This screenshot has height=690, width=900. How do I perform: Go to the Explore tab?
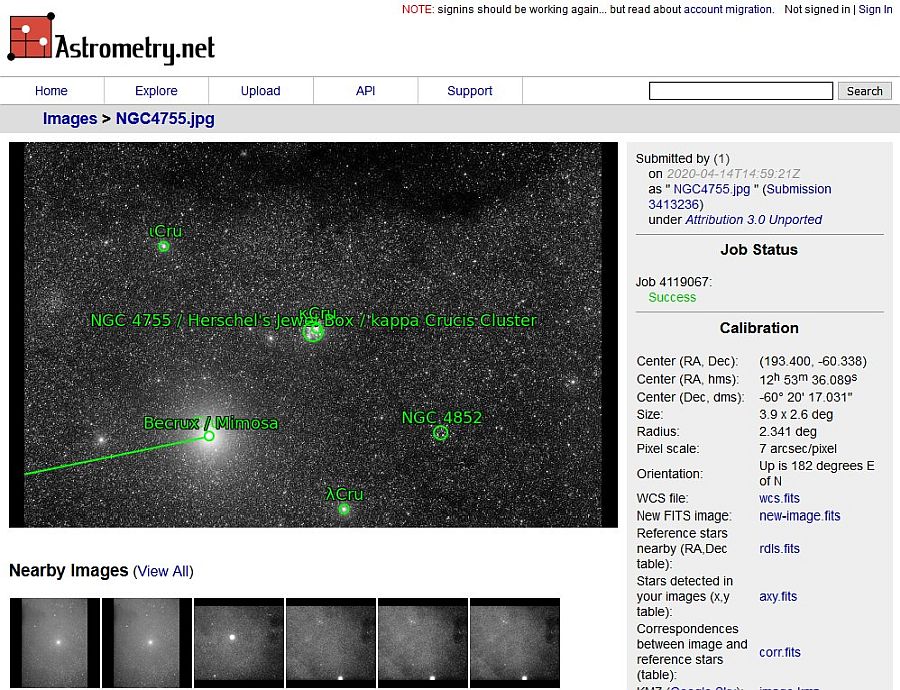(x=156, y=91)
